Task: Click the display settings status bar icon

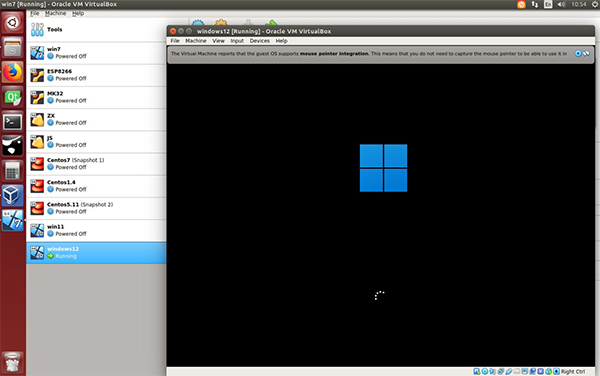Action: point(525,371)
